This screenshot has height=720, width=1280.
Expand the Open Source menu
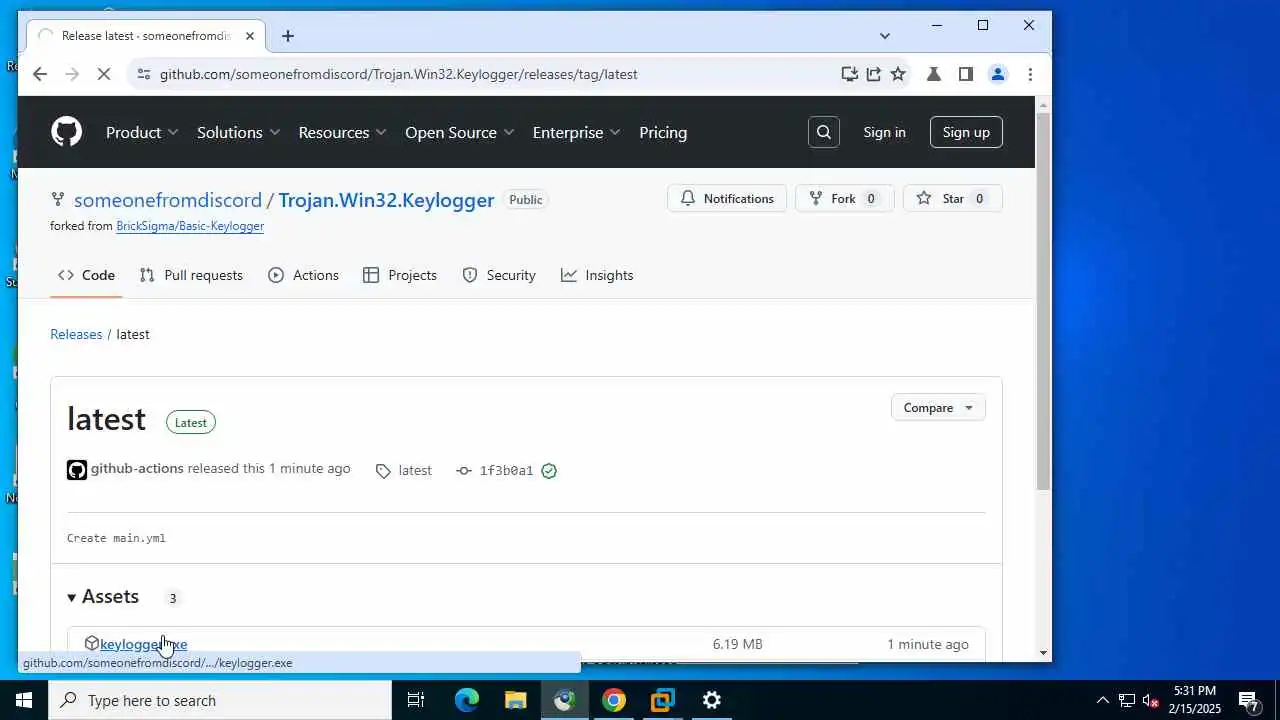tap(459, 132)
